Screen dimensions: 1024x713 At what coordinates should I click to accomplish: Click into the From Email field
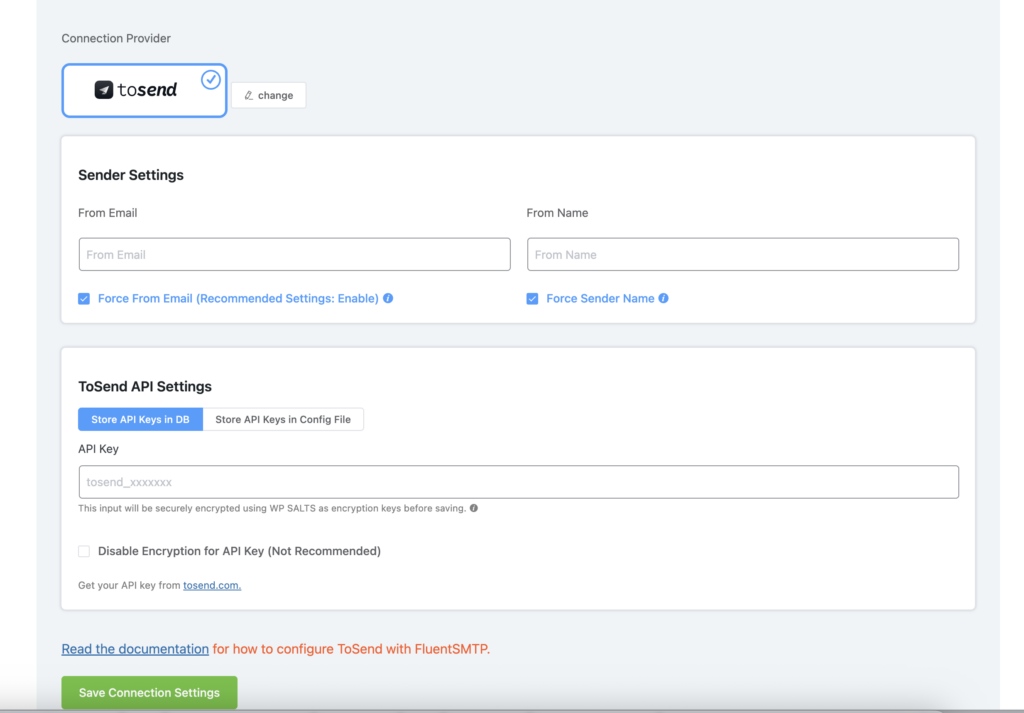coord(294,254)
